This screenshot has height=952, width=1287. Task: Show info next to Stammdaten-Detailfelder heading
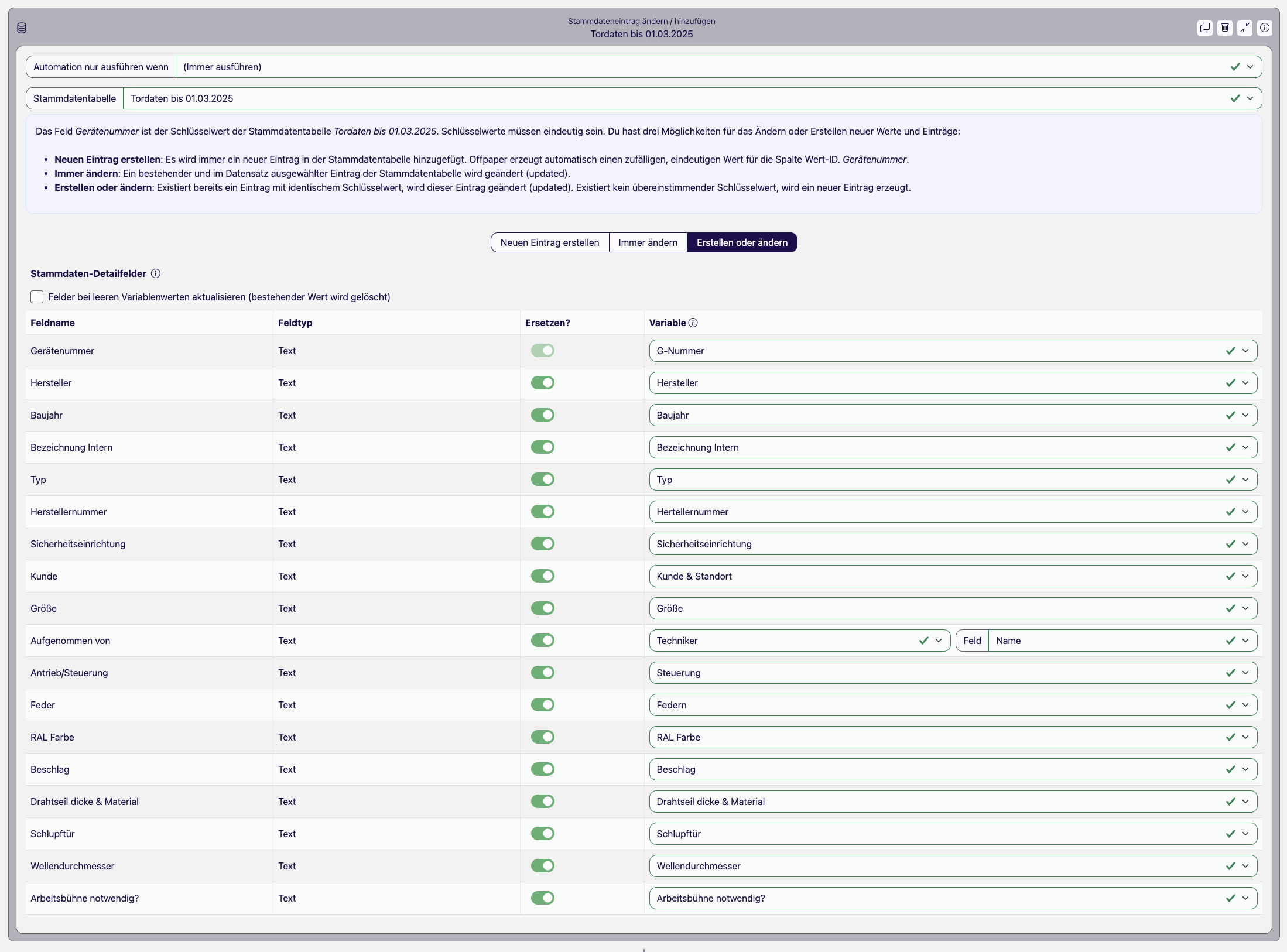(x=156, y=273)
